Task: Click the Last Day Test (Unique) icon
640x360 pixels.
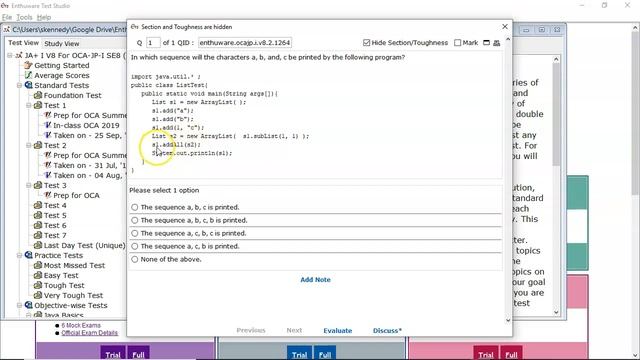Action: coord(38,245)
